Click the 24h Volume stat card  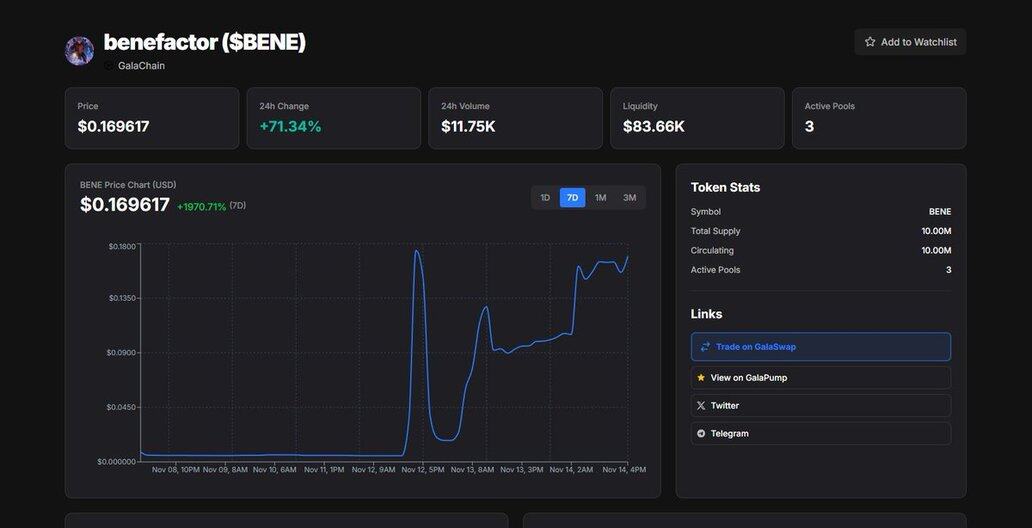(x=515, y=118)
